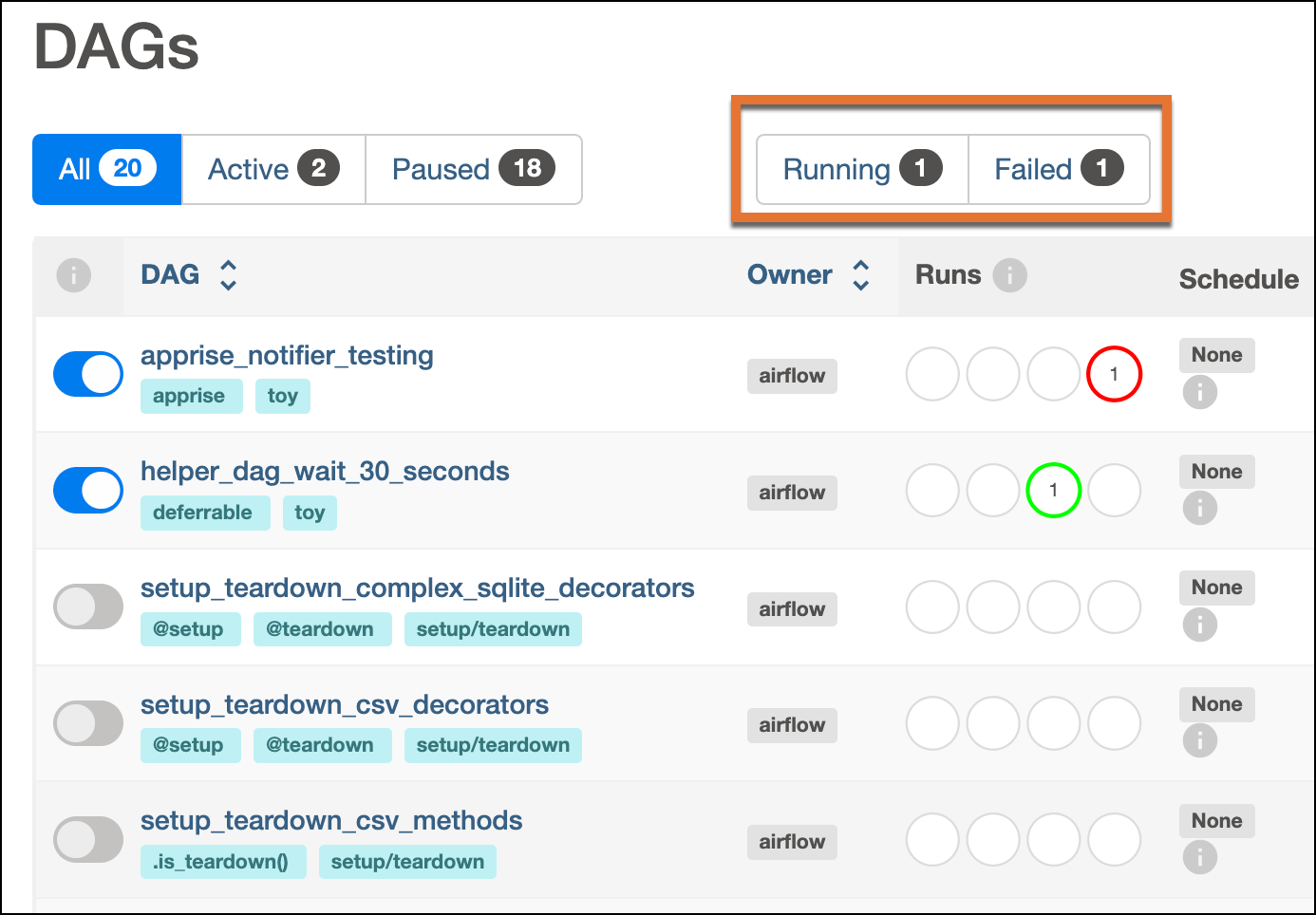Screen dimensions: 1316x915
Task: Click the schedule info icon for setup_teardown_csv_methods
Action: click(x=1199, y=857)
